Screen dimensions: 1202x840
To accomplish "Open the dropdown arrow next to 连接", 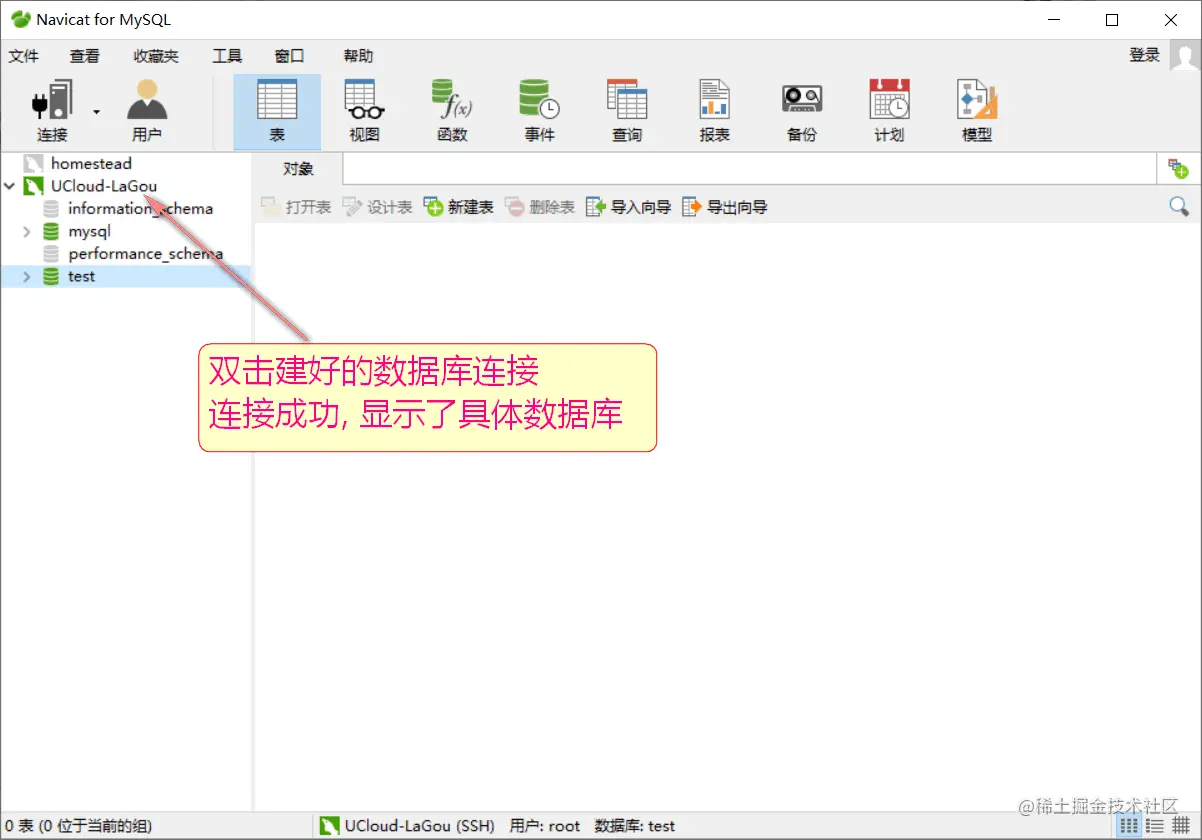I will [97, 111].
